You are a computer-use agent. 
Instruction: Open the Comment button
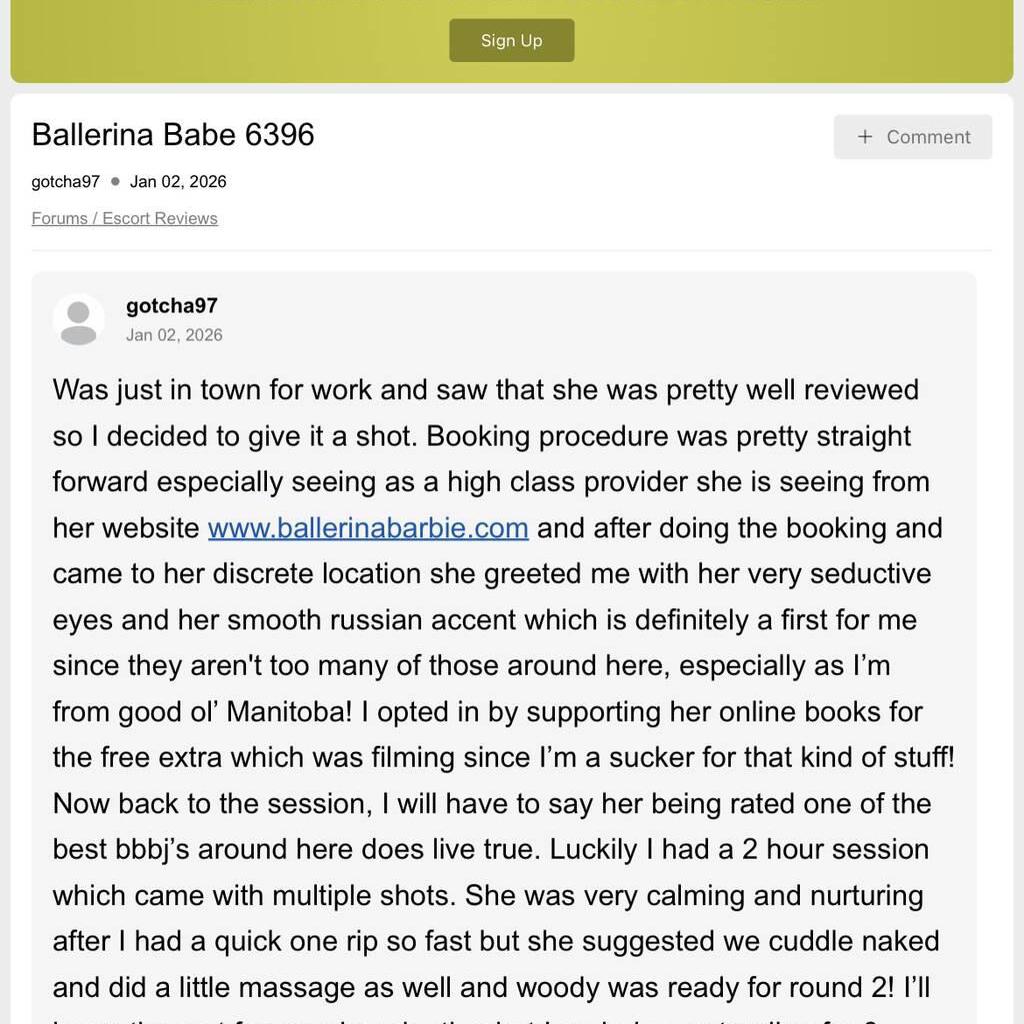(913, 137)
